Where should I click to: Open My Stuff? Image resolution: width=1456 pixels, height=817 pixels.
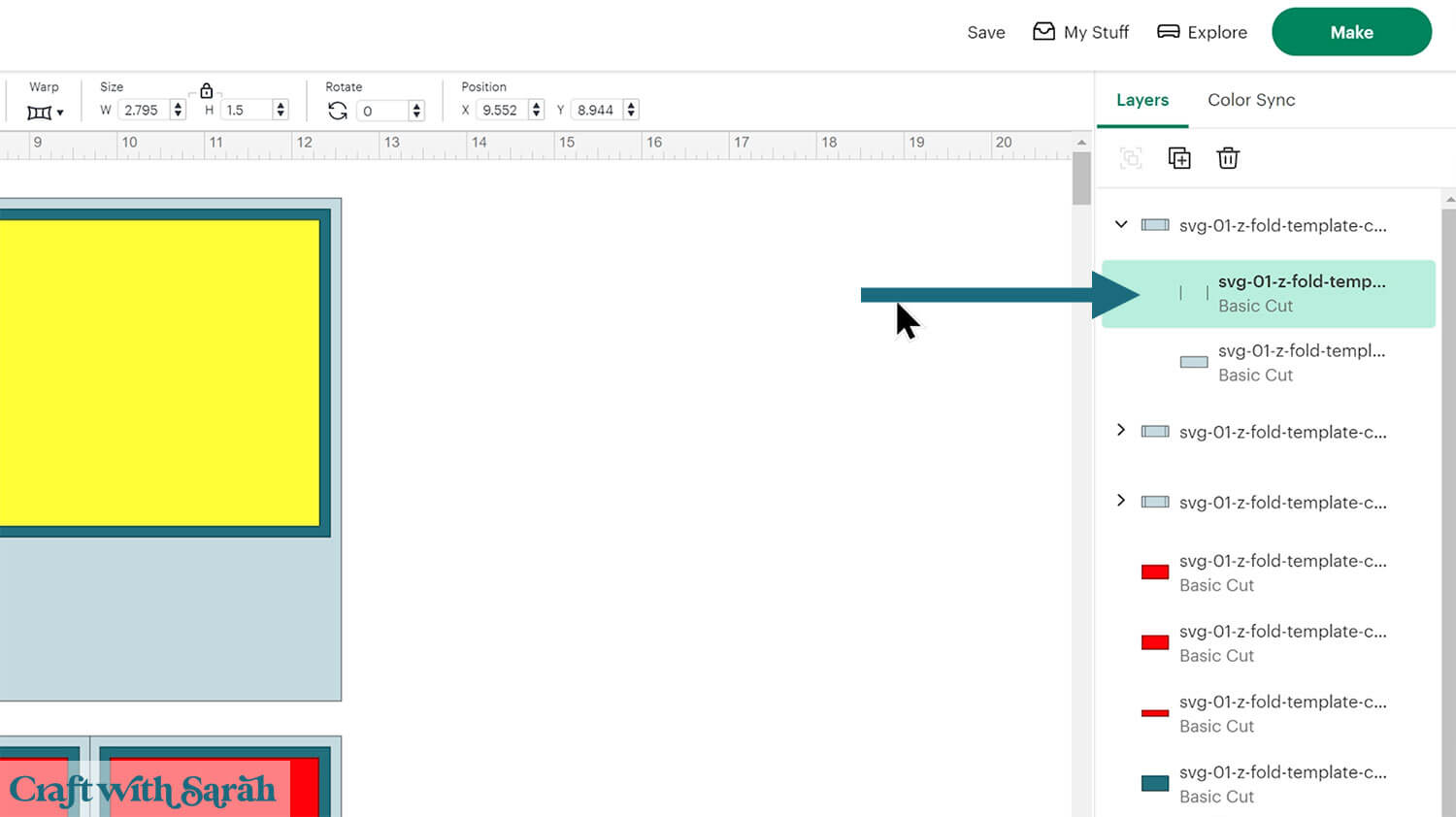[1080, 32]
